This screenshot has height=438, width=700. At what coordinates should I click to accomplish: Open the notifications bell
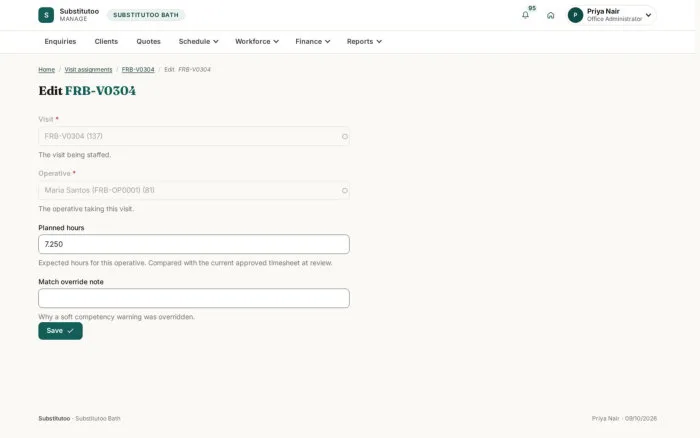[525, 15]
